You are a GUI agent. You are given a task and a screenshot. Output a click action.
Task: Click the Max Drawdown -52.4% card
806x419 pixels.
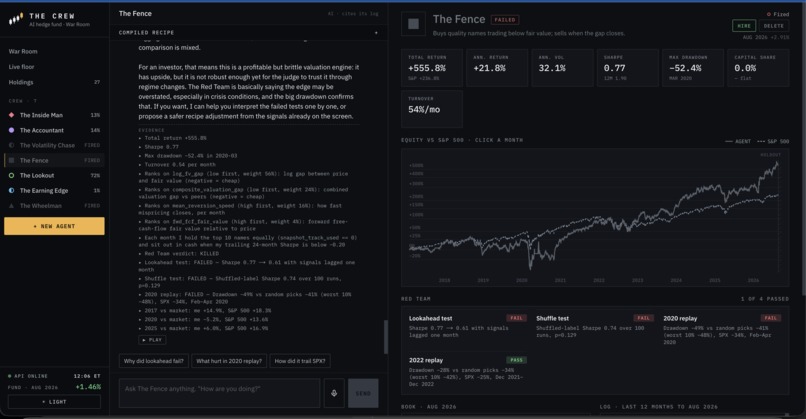693,68
